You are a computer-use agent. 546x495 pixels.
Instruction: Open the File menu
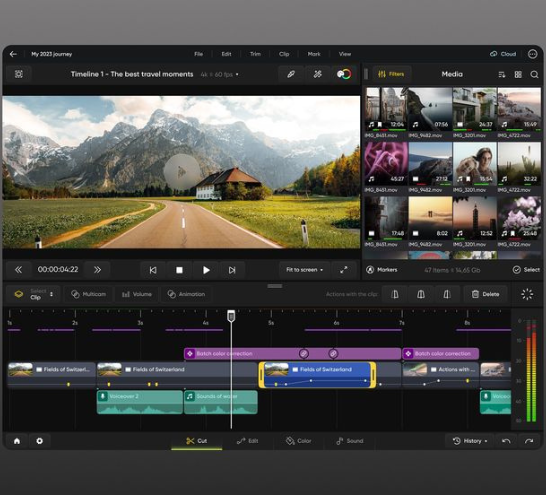(198, 54)
